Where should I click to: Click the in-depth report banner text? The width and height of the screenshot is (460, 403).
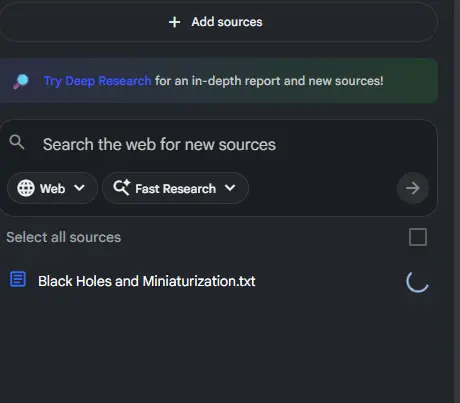point(269,81)
